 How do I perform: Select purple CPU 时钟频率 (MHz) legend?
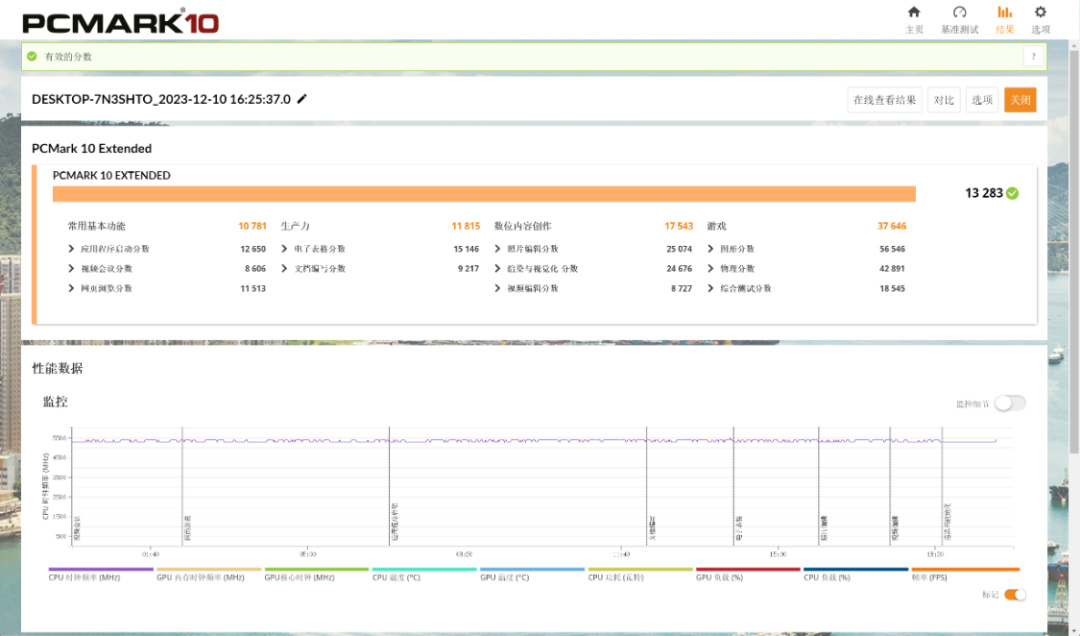pyautogui.click(x=101, y=575)
